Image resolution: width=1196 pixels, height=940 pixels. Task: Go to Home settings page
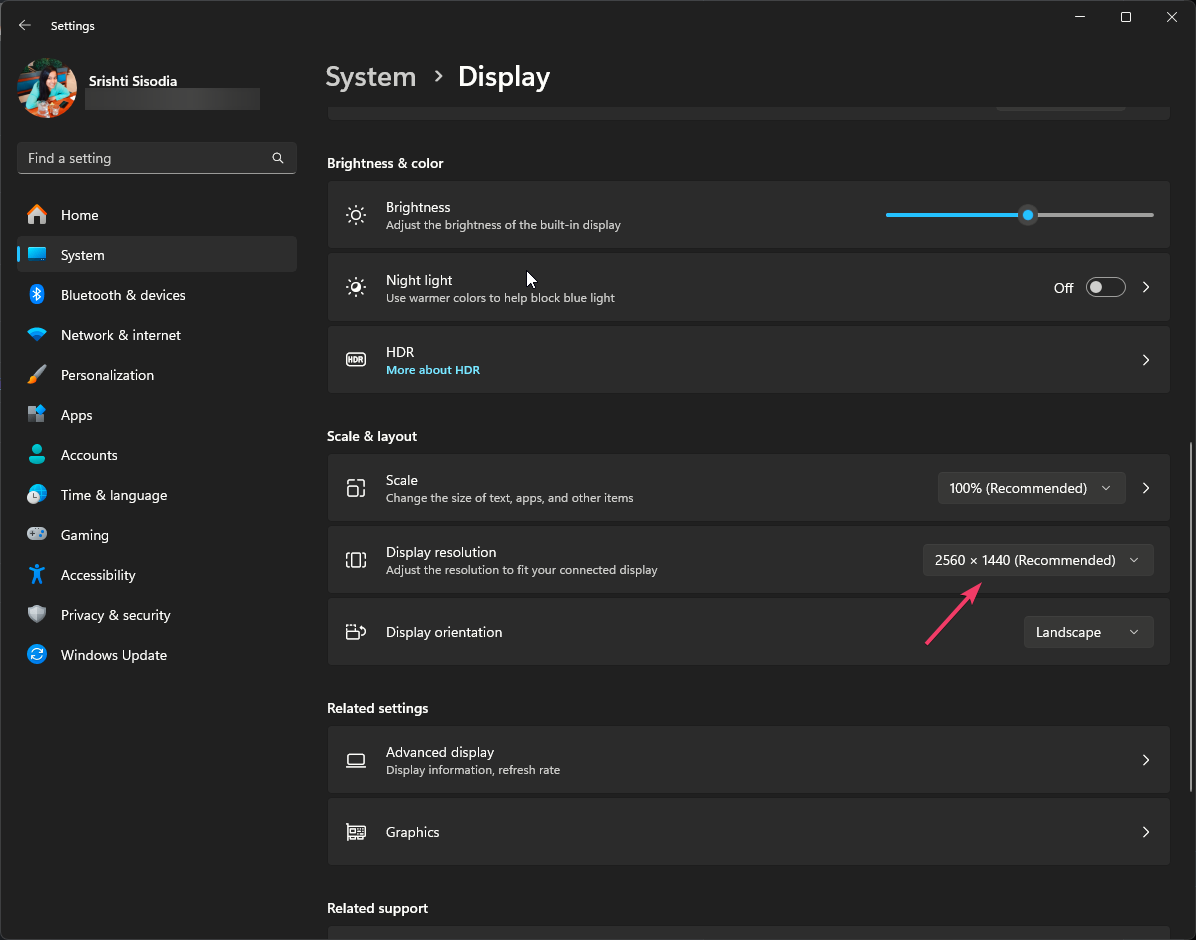pyautogui.click(x=156, y=215)
